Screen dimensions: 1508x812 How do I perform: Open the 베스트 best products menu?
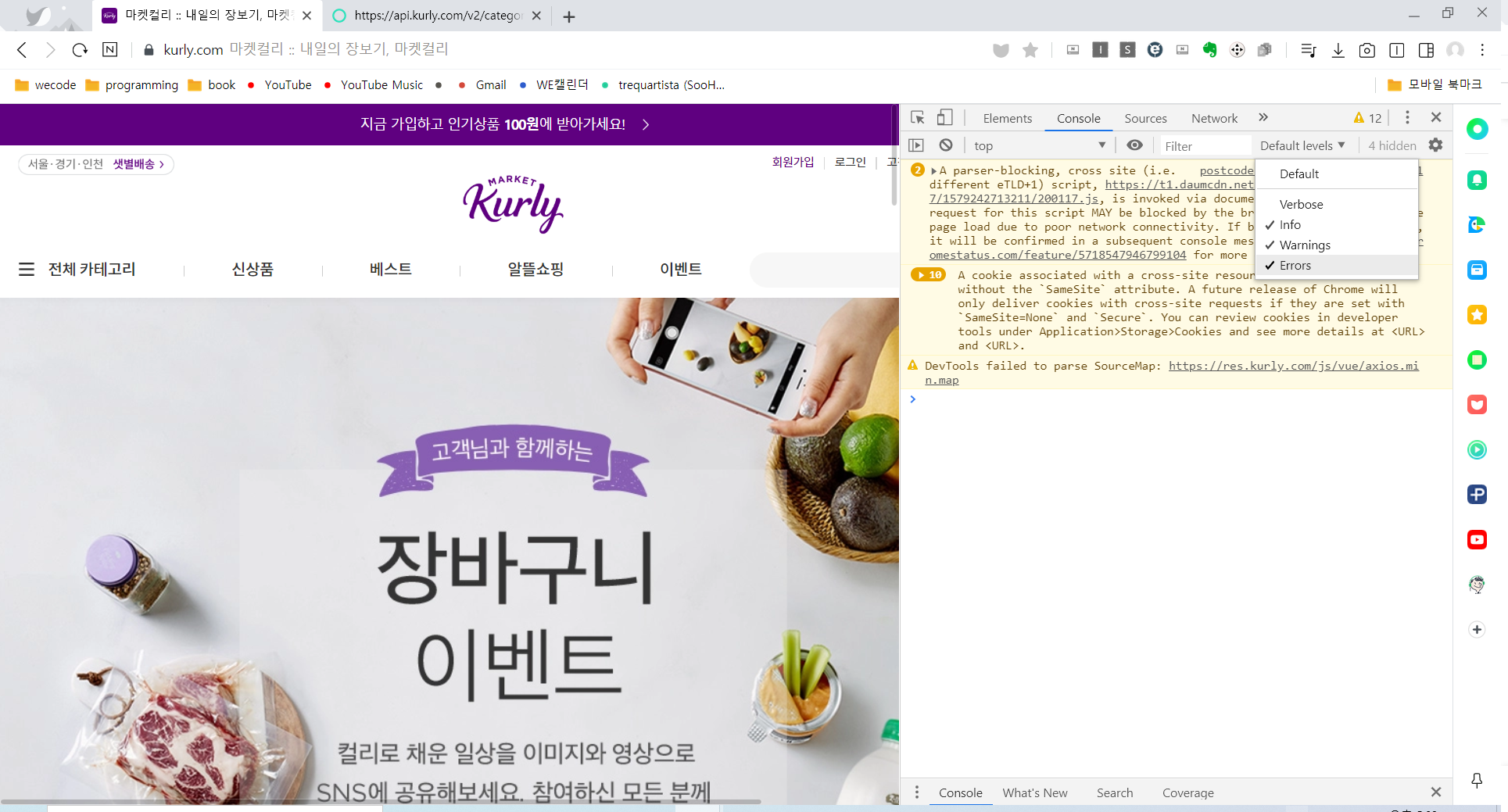[390, 269]
